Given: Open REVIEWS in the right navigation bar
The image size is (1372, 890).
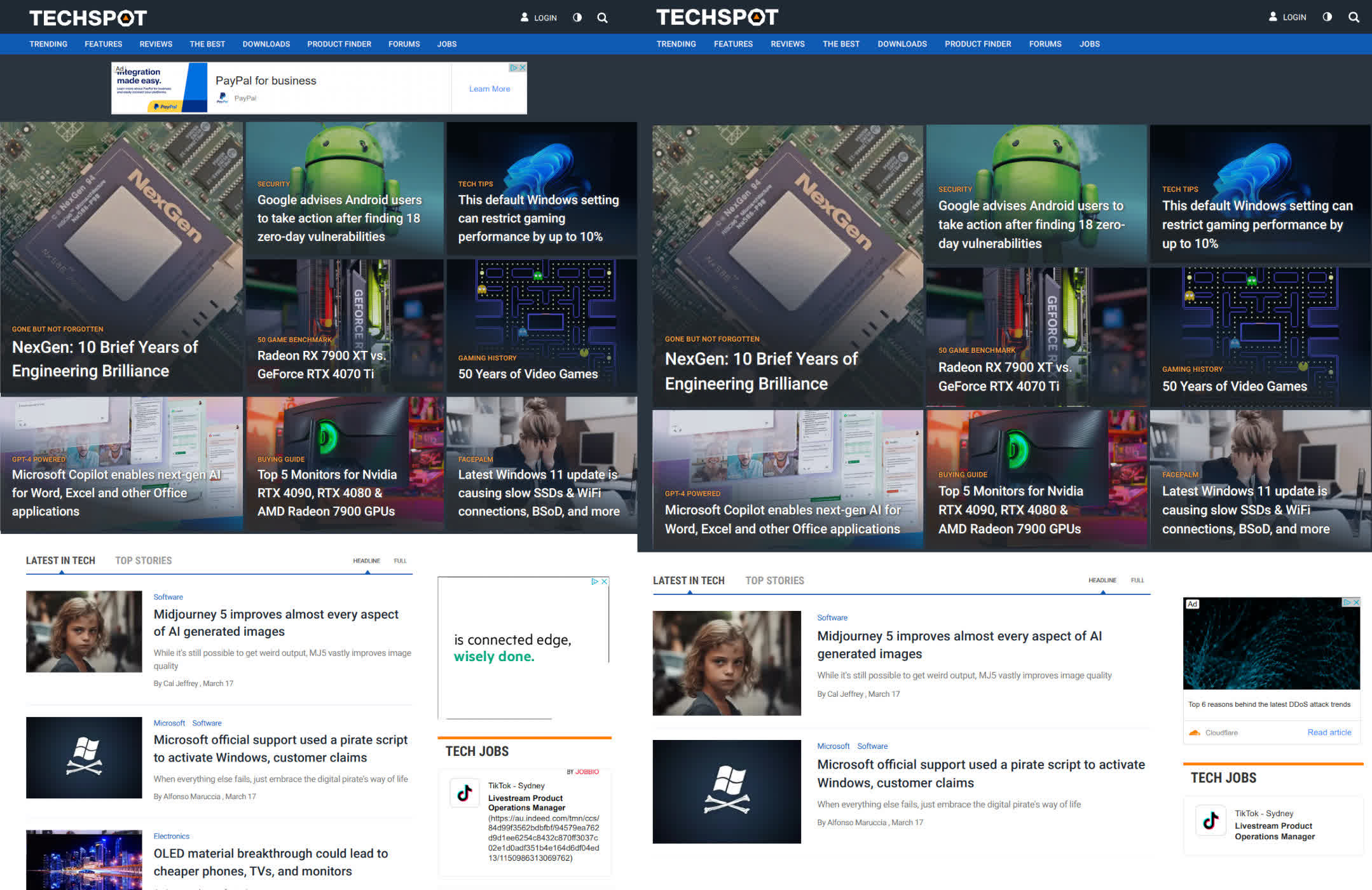Looking at the screenshot, I should pos(787,44).
